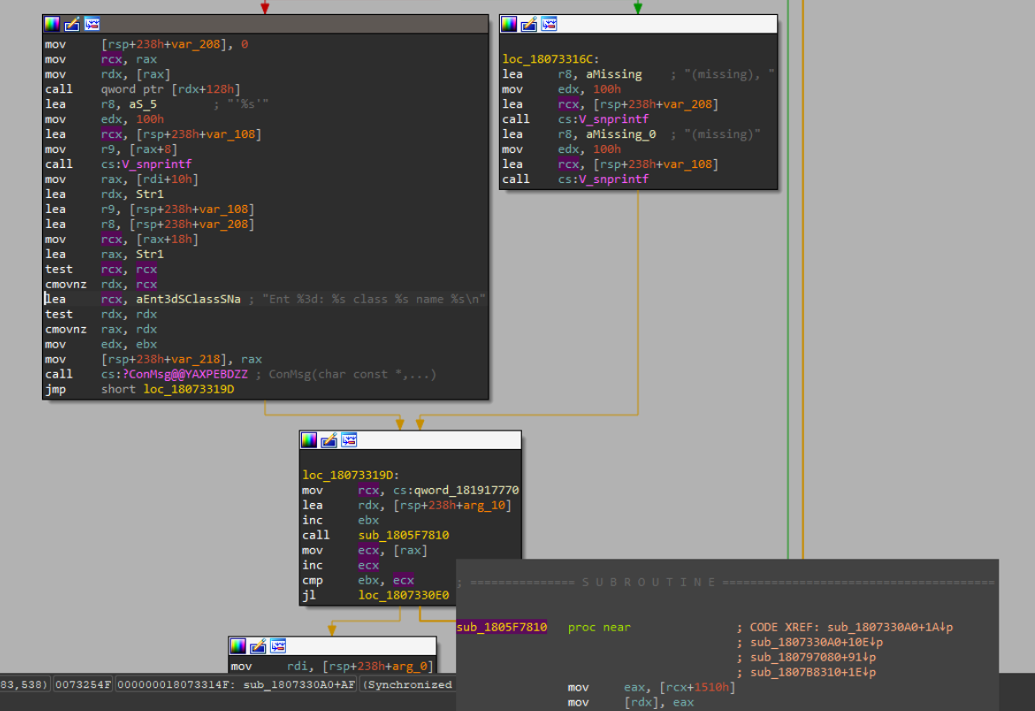Click the 0073254F offset in the status bar
Viewport: 1035px width, 711px height.
point(83,685)
